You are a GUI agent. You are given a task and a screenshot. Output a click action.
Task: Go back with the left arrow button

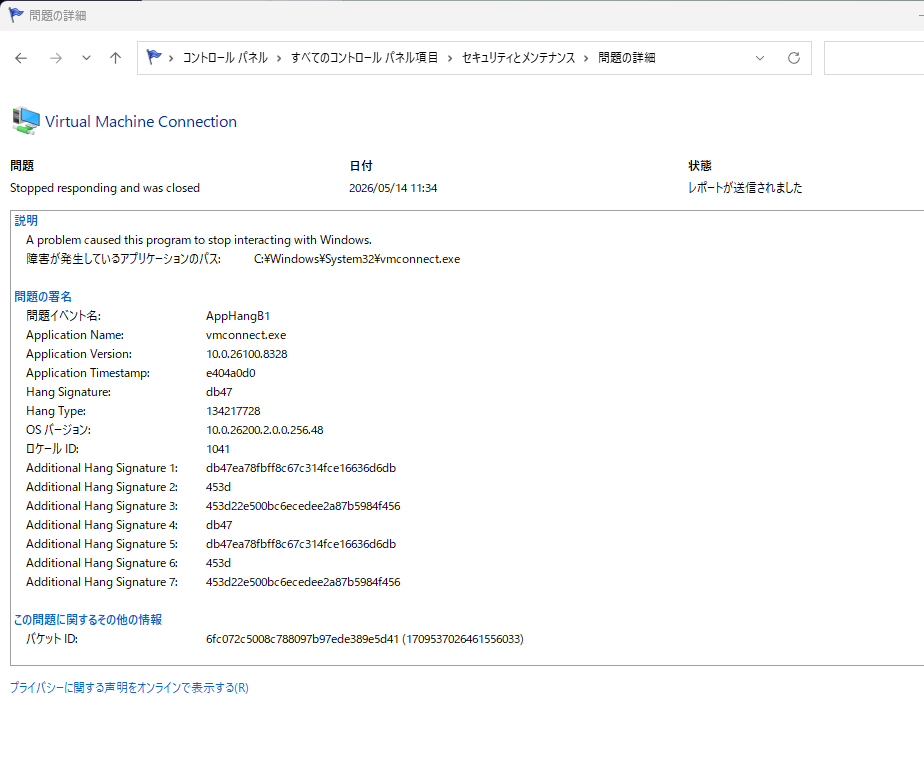pos(21,58)
